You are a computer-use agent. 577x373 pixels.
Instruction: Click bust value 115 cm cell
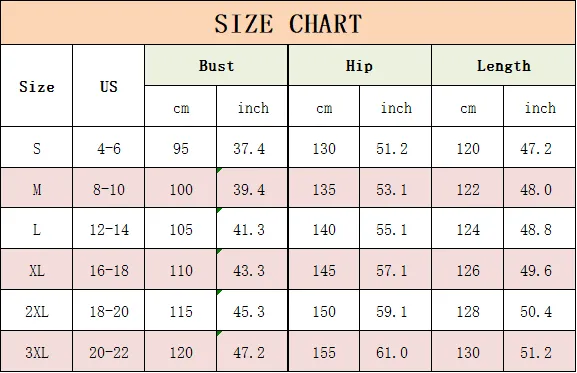pyautogui.click(x=181, y=310)
